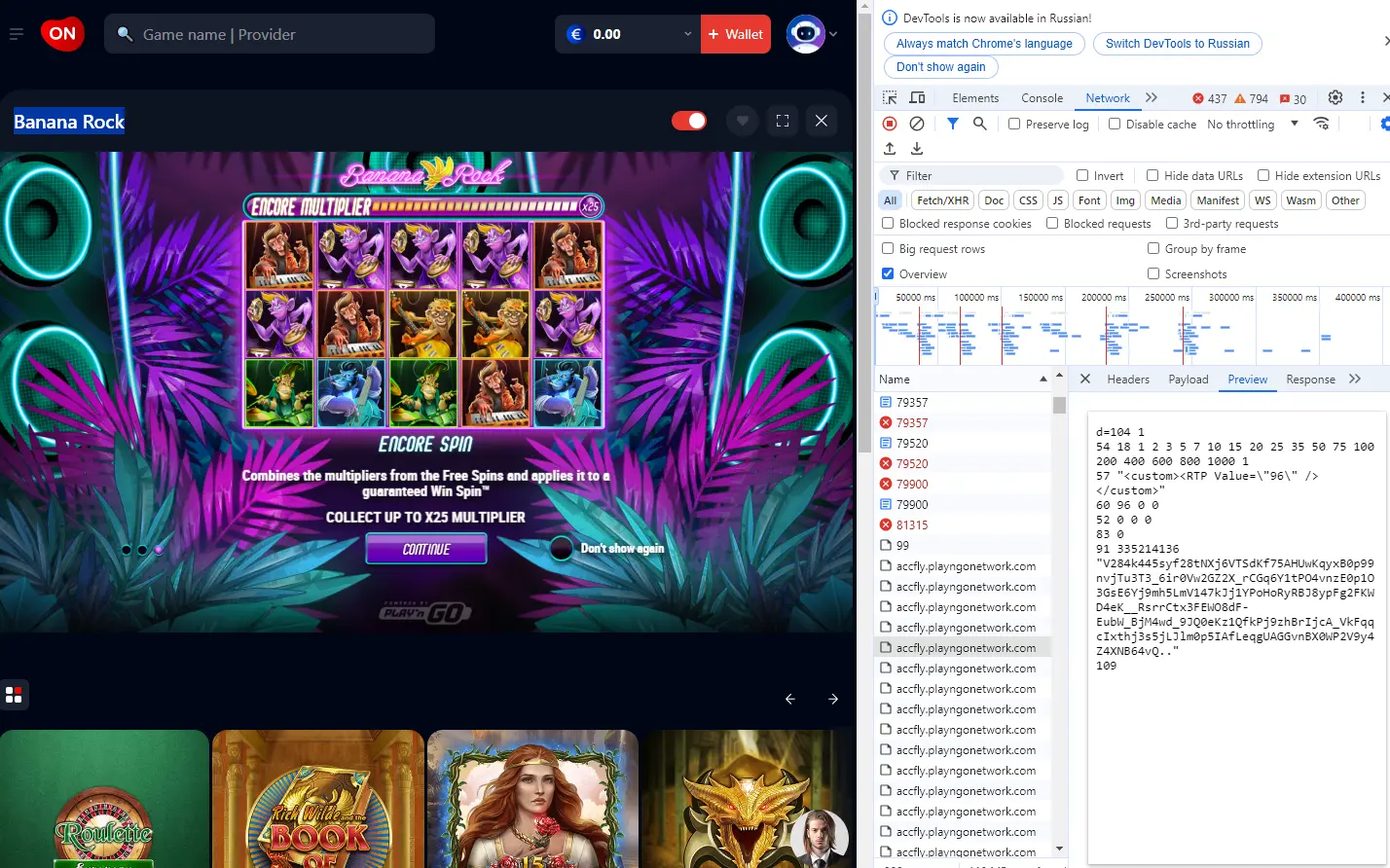Check Hide extension URLs

pyautogui.click(x=1263, y=175)
